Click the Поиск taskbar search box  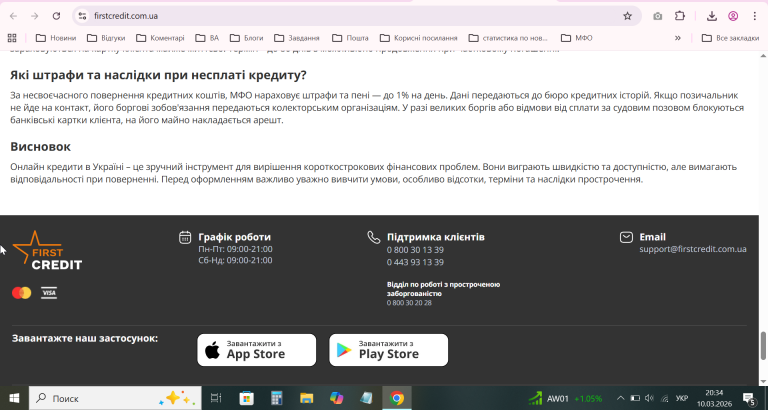click(x=115, y=398)
